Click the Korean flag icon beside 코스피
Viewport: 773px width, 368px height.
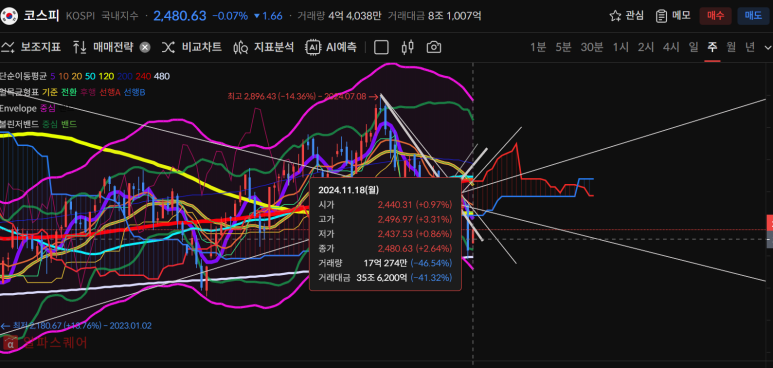9,16
